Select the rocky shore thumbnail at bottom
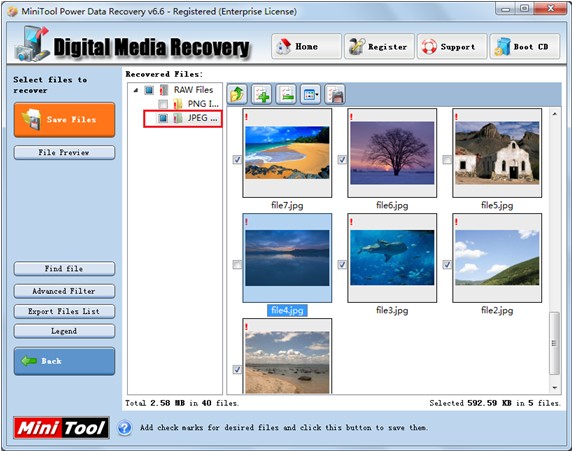Screen dimensions: 572x451 click(287, 356)
